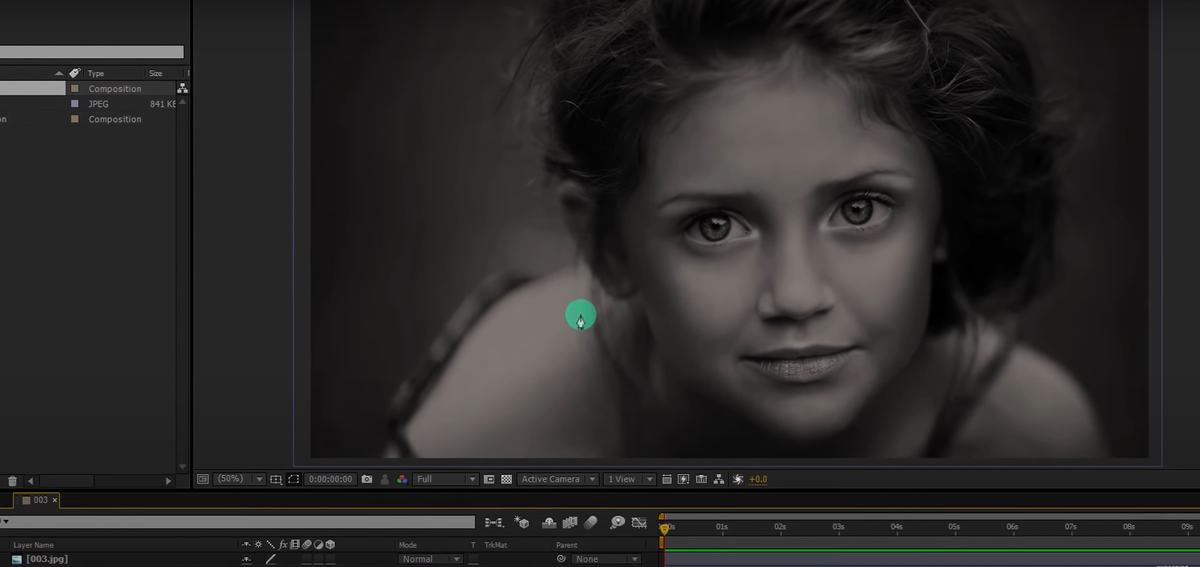Click the Brainstorm icon in timeline
Screen dimensions: 1200x567
point(617,522)
